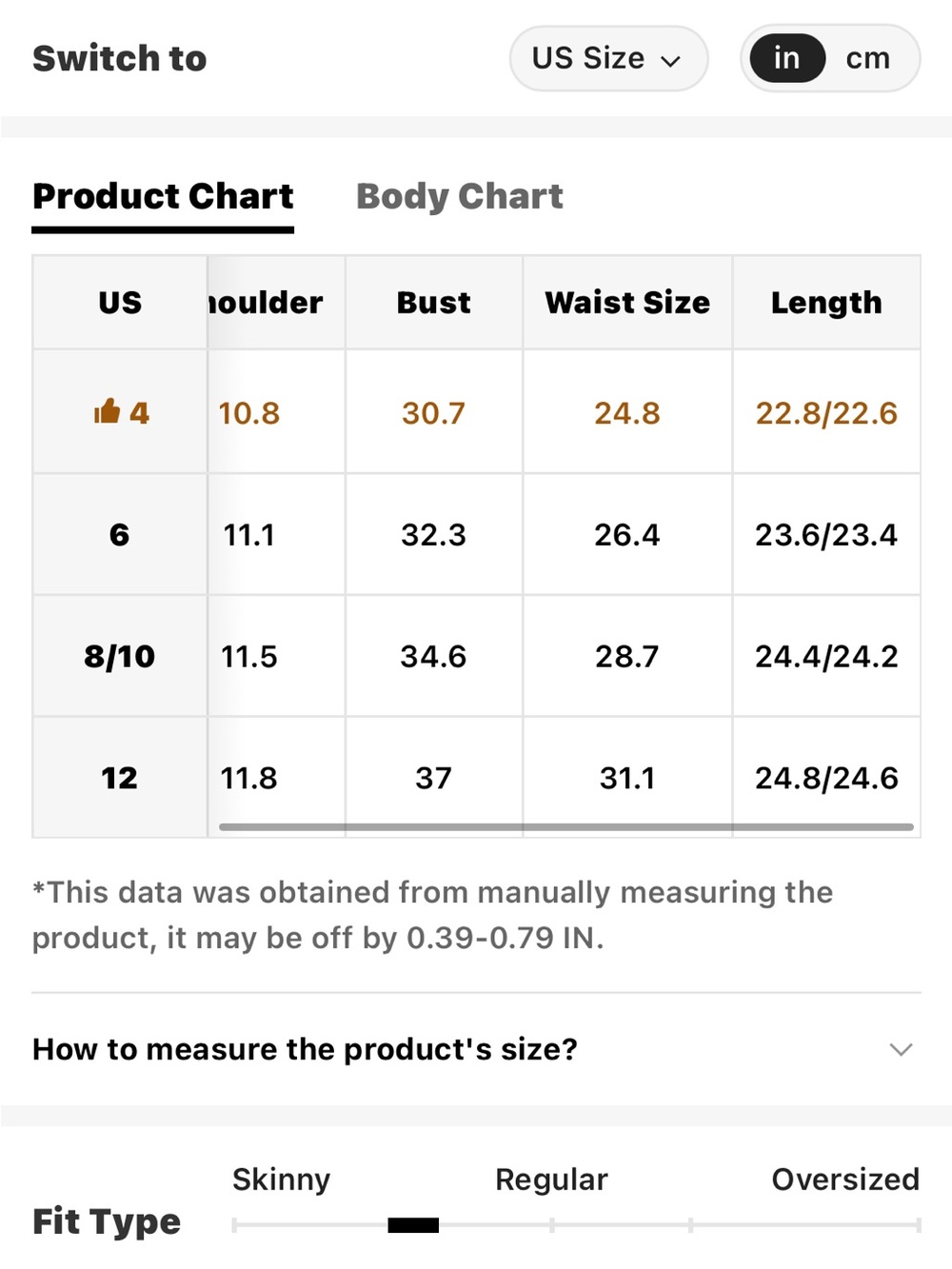Select the size 6 row header

(x=119, y=534)
